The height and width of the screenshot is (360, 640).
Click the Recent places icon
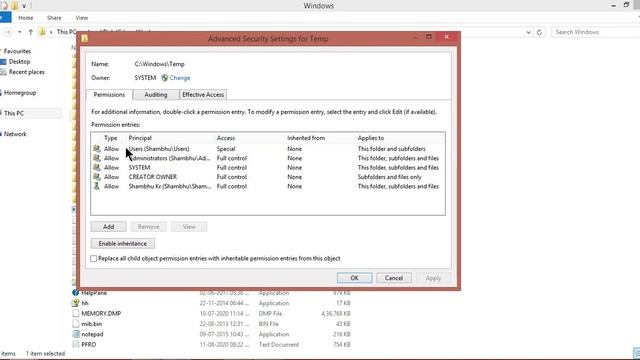[3, 72]
